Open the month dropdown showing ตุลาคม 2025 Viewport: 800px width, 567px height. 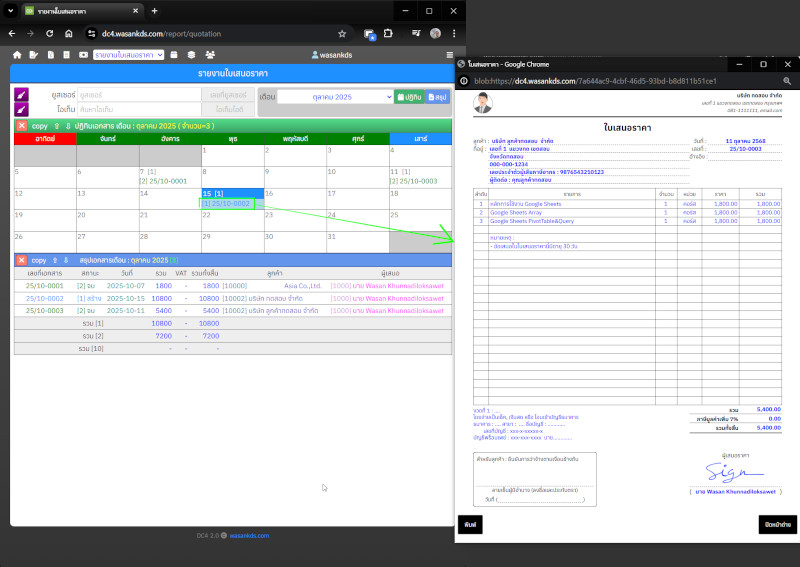335,97
